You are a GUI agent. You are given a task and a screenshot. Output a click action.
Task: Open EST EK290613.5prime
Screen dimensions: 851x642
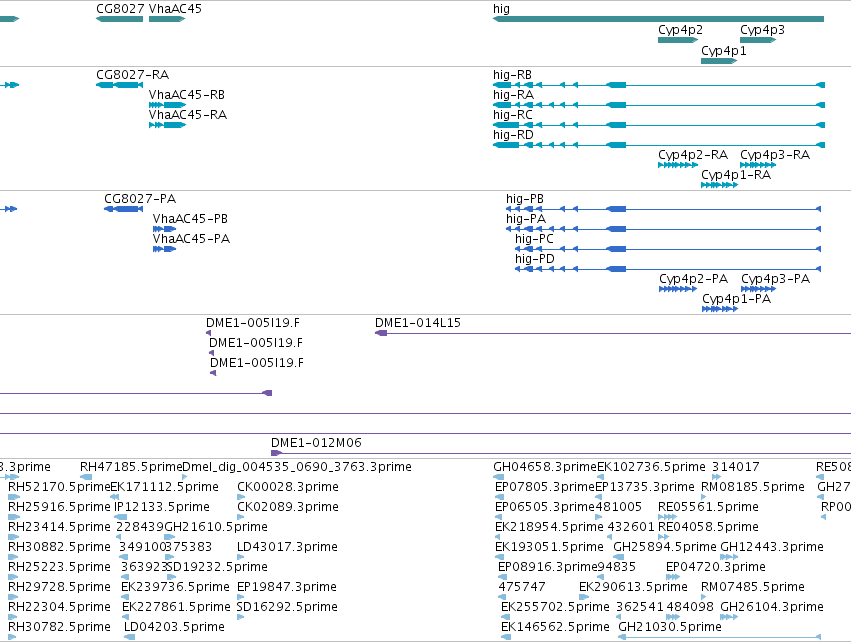[x=633, y=587]
